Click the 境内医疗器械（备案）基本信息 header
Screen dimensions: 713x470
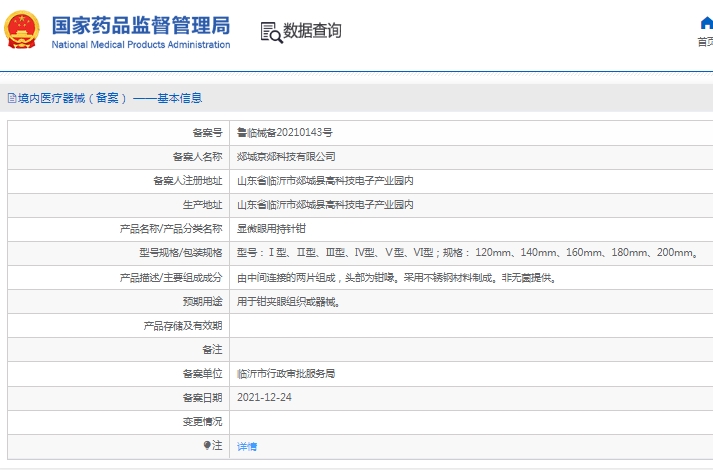(x=105, y=98)
